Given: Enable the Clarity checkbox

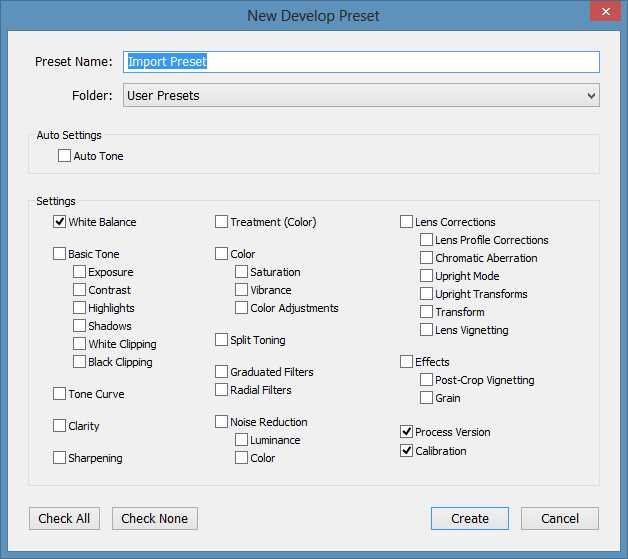Looking at the screenshot, I should tap(60, 426).
